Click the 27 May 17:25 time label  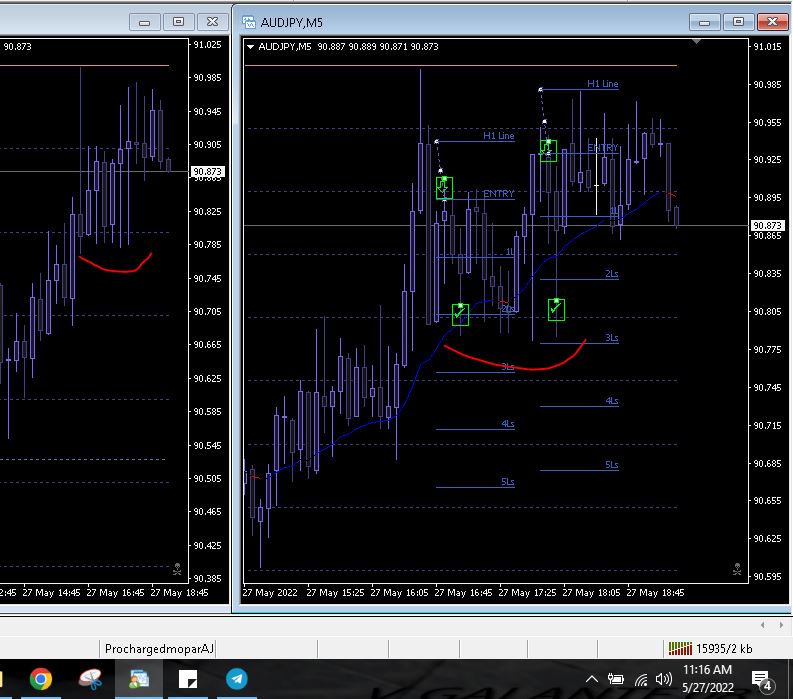(x=527, y=592)
